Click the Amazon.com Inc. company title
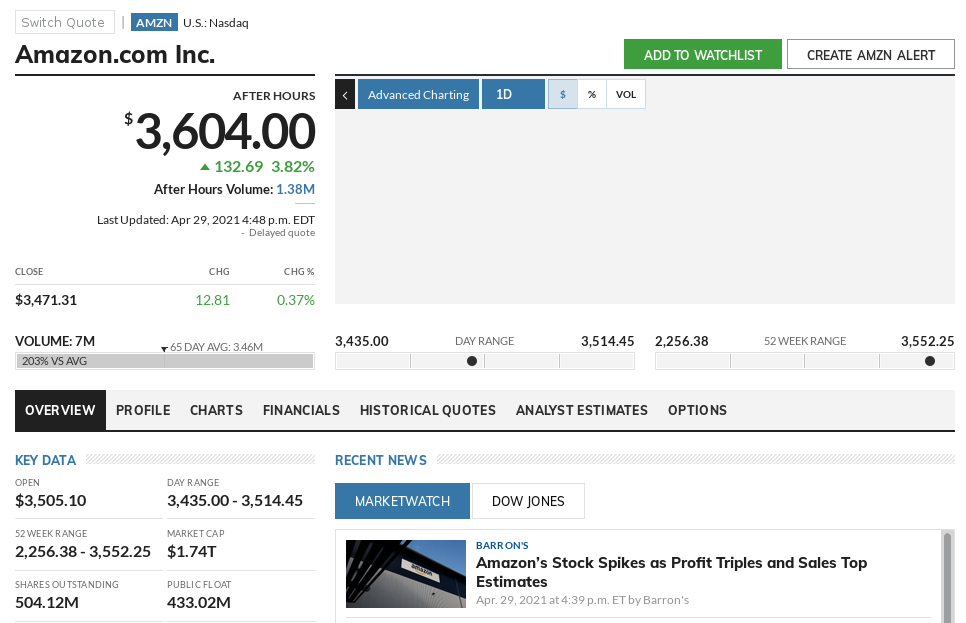The height and width of the screenshot is (623, 966). (x=115, y=54)
